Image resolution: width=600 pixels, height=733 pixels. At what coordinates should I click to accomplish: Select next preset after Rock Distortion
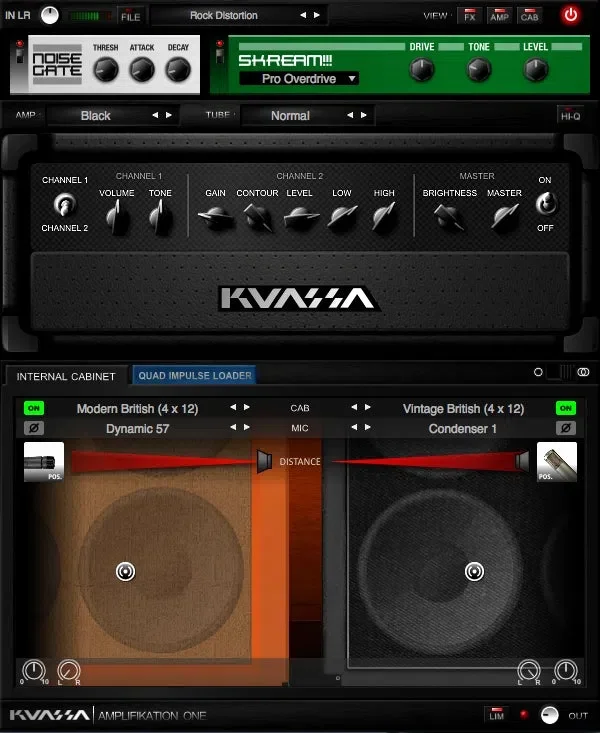point(317,15)
